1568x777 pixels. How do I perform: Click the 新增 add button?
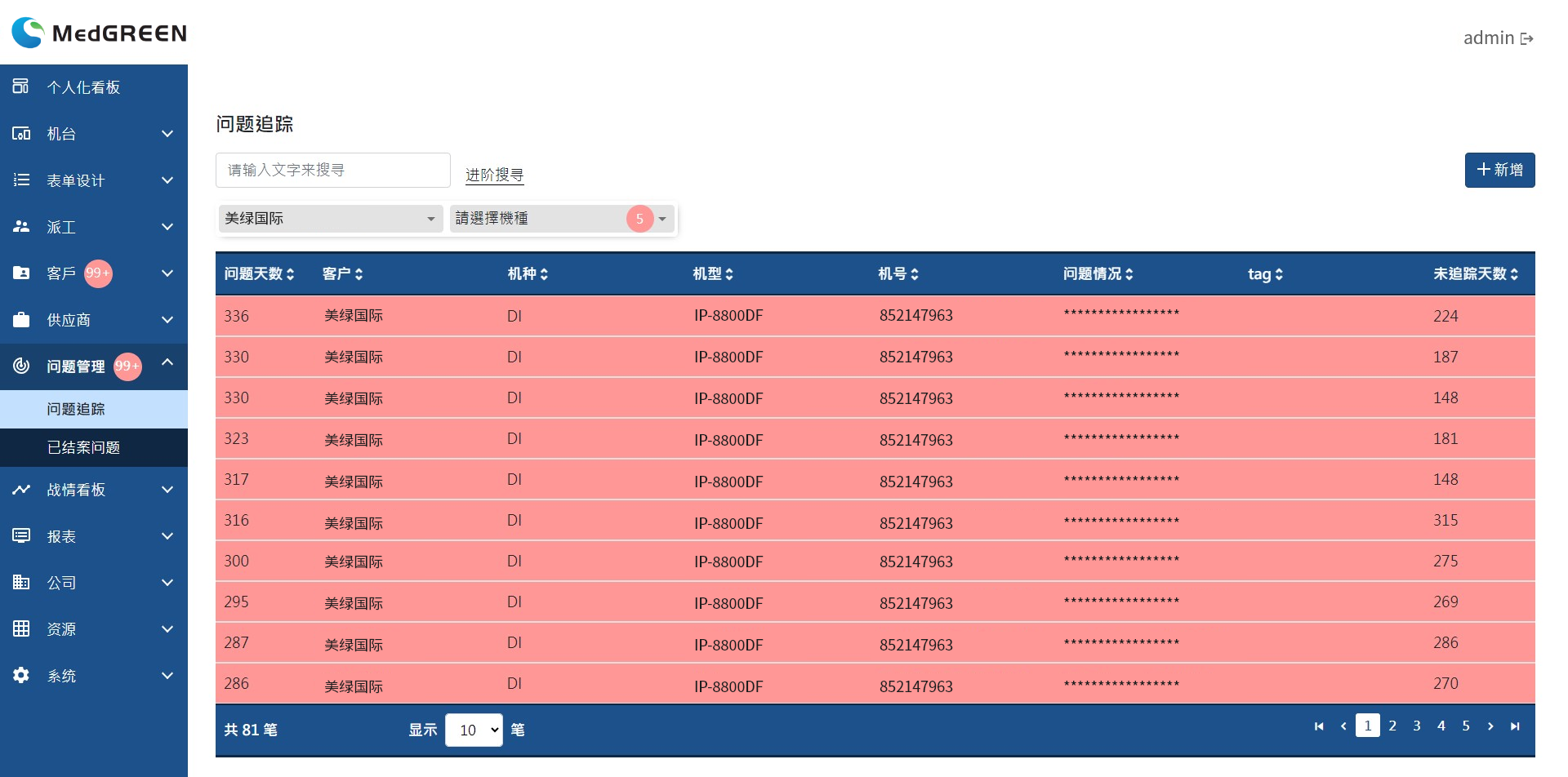point(1499,170)
